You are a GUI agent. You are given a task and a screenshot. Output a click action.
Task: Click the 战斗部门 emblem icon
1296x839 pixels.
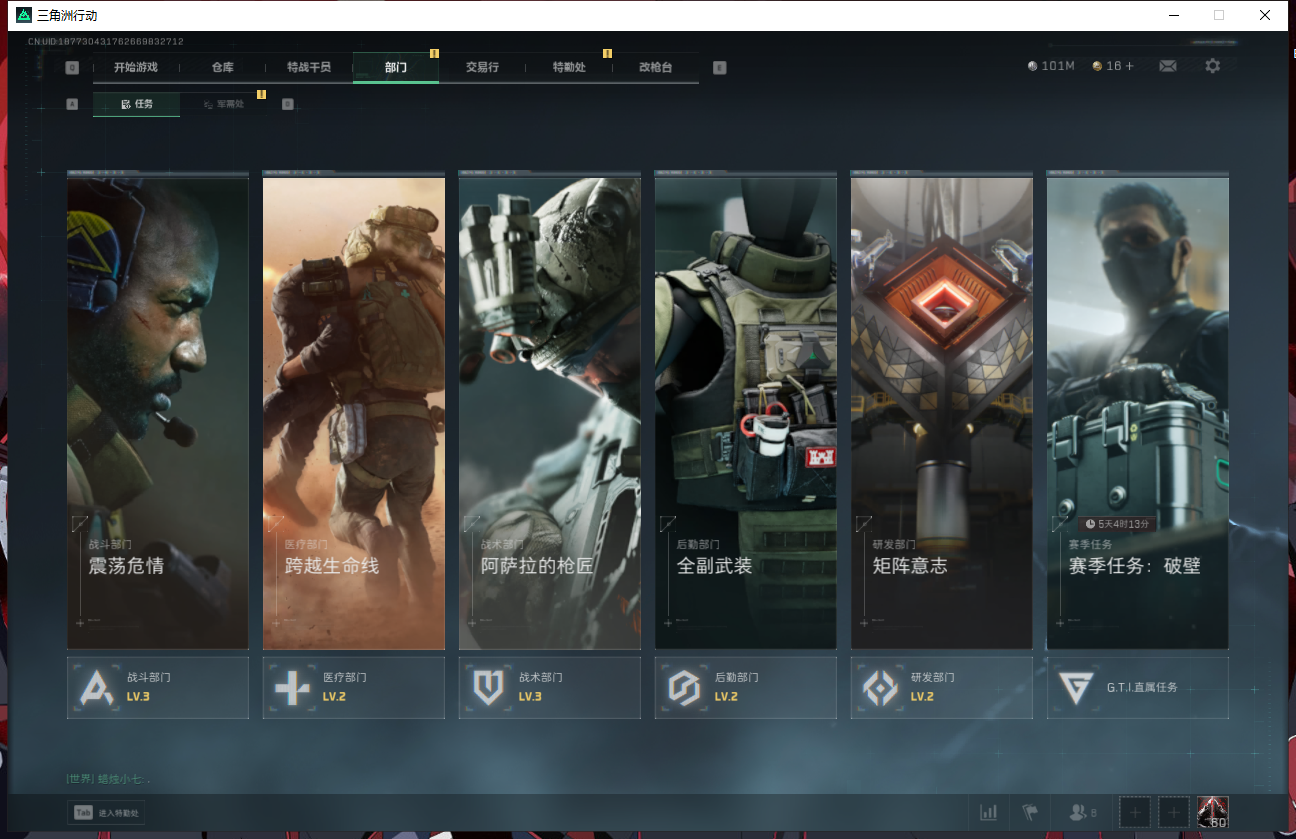[96, 687]
